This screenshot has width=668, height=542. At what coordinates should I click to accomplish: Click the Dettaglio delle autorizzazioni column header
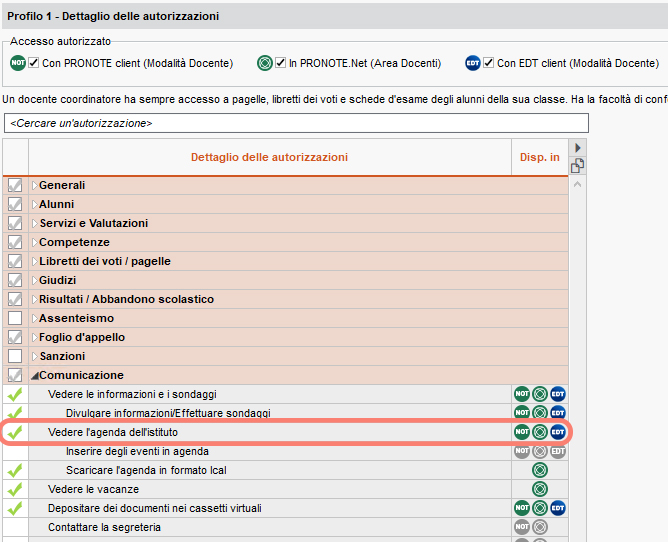coord(270,157)
